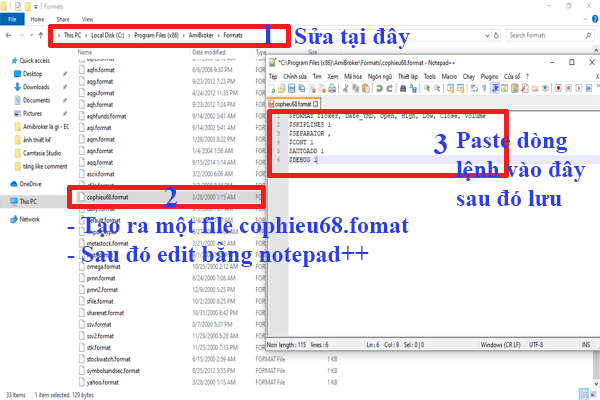Toggle the file monitoring eye icon

tap(545, 88)
